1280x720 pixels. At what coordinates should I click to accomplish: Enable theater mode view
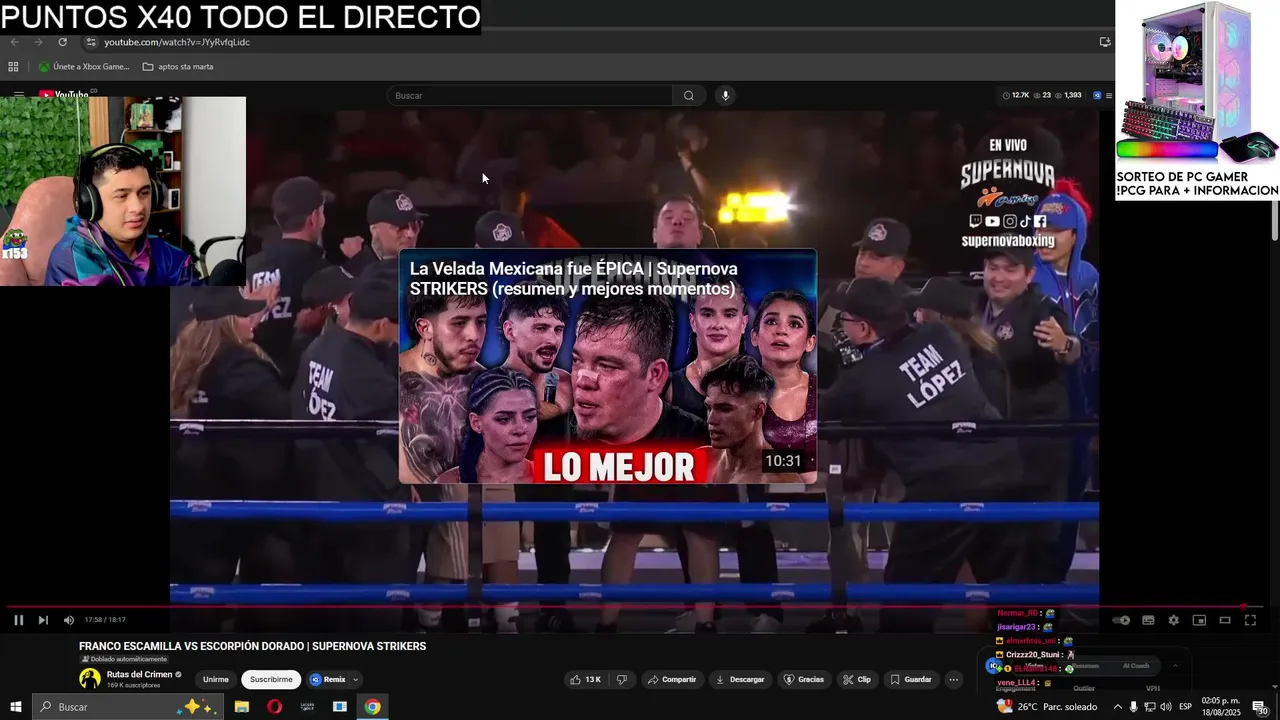[x=1225, y=620]
